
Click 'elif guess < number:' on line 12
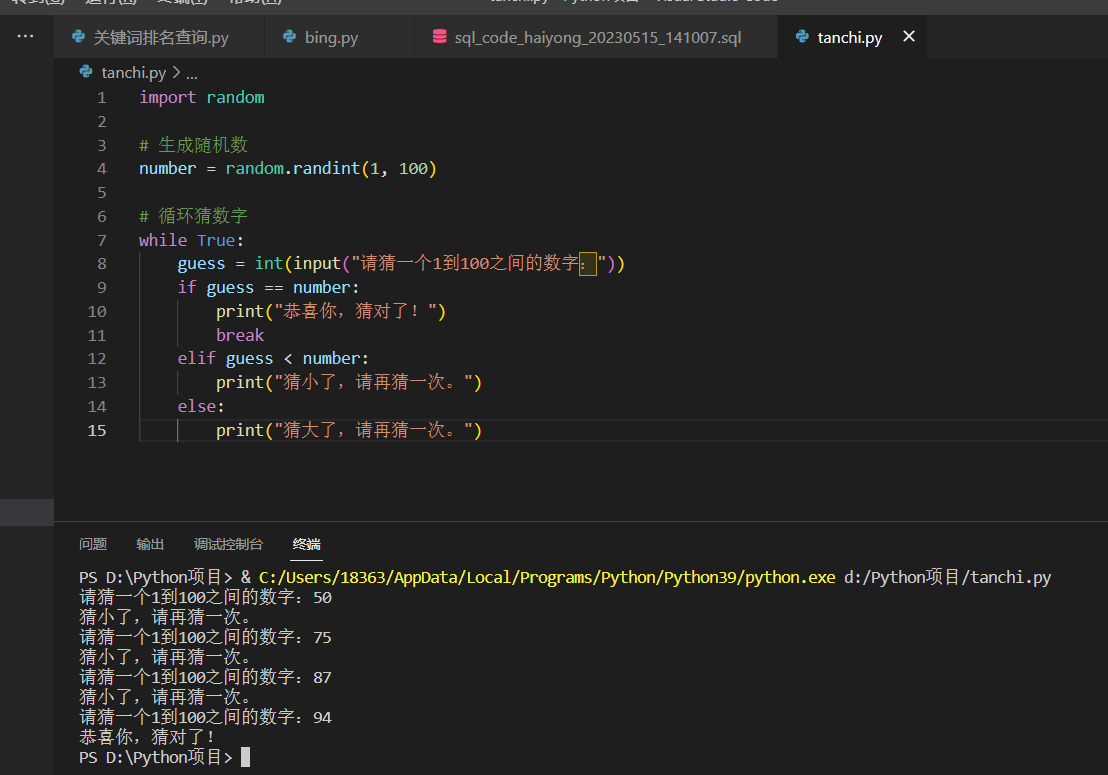click(273, 359)
